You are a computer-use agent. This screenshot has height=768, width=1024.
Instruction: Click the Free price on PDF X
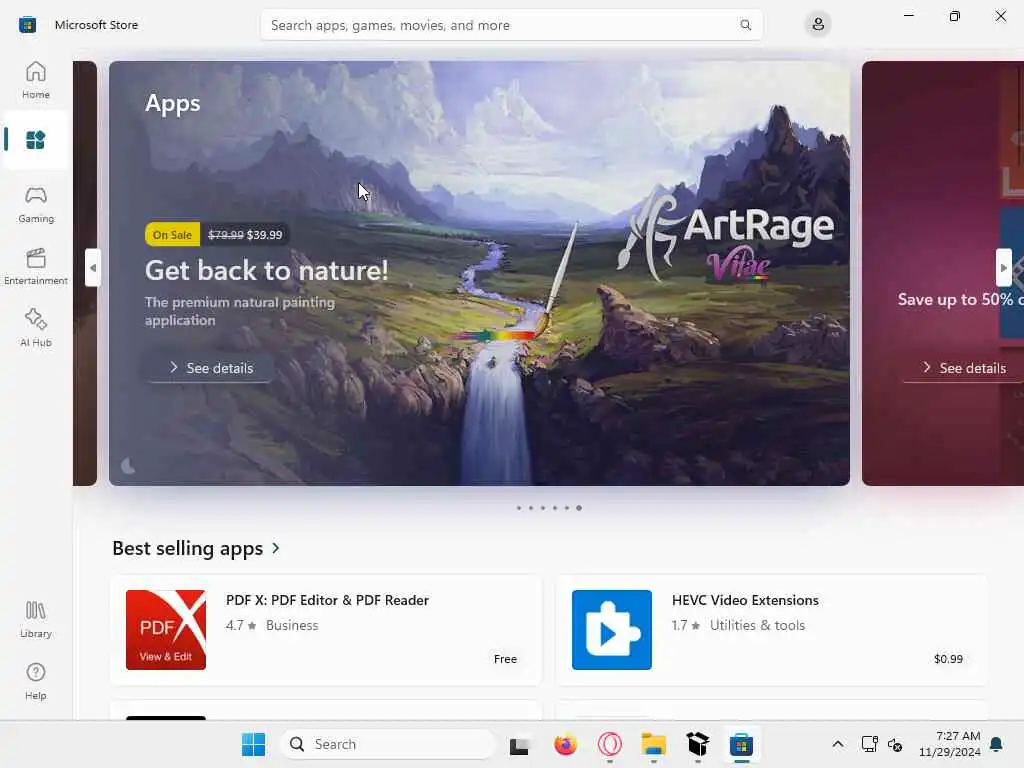click(505, 659)
